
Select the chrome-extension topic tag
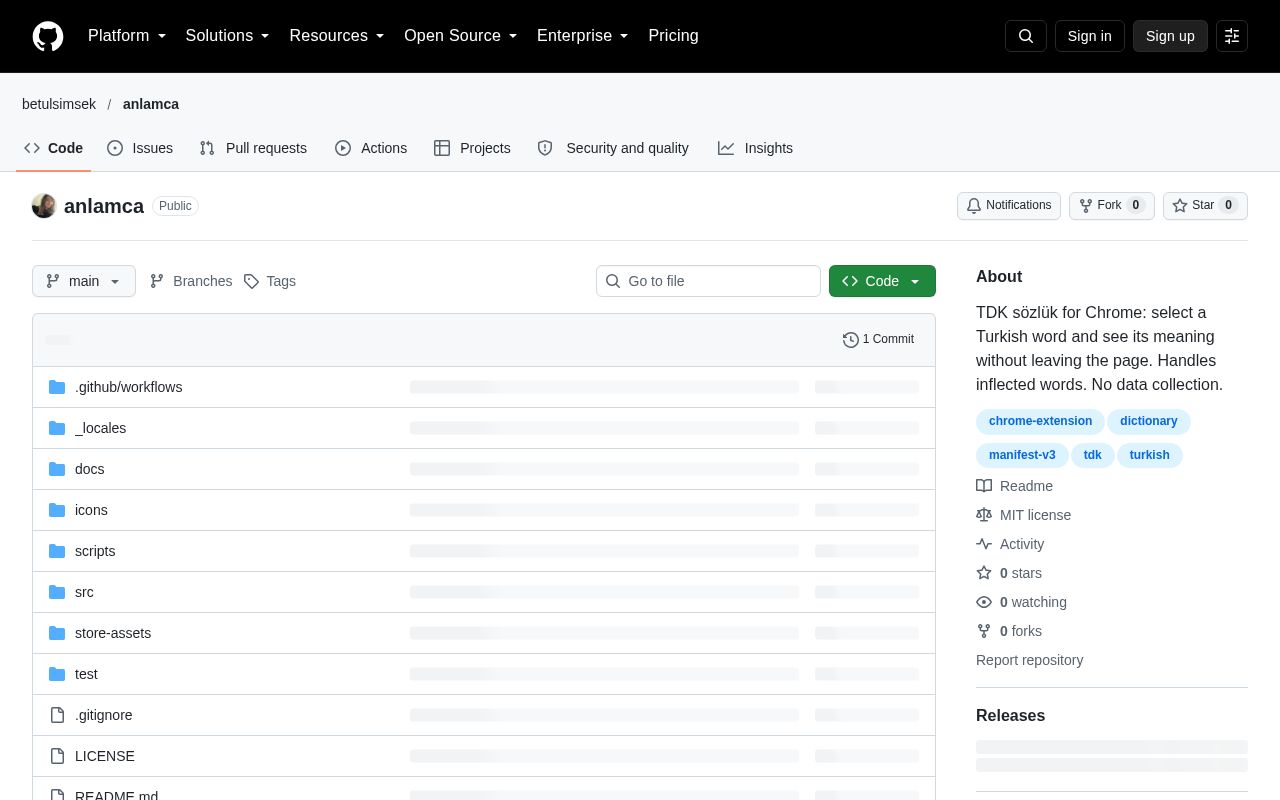pos(1040,421)
